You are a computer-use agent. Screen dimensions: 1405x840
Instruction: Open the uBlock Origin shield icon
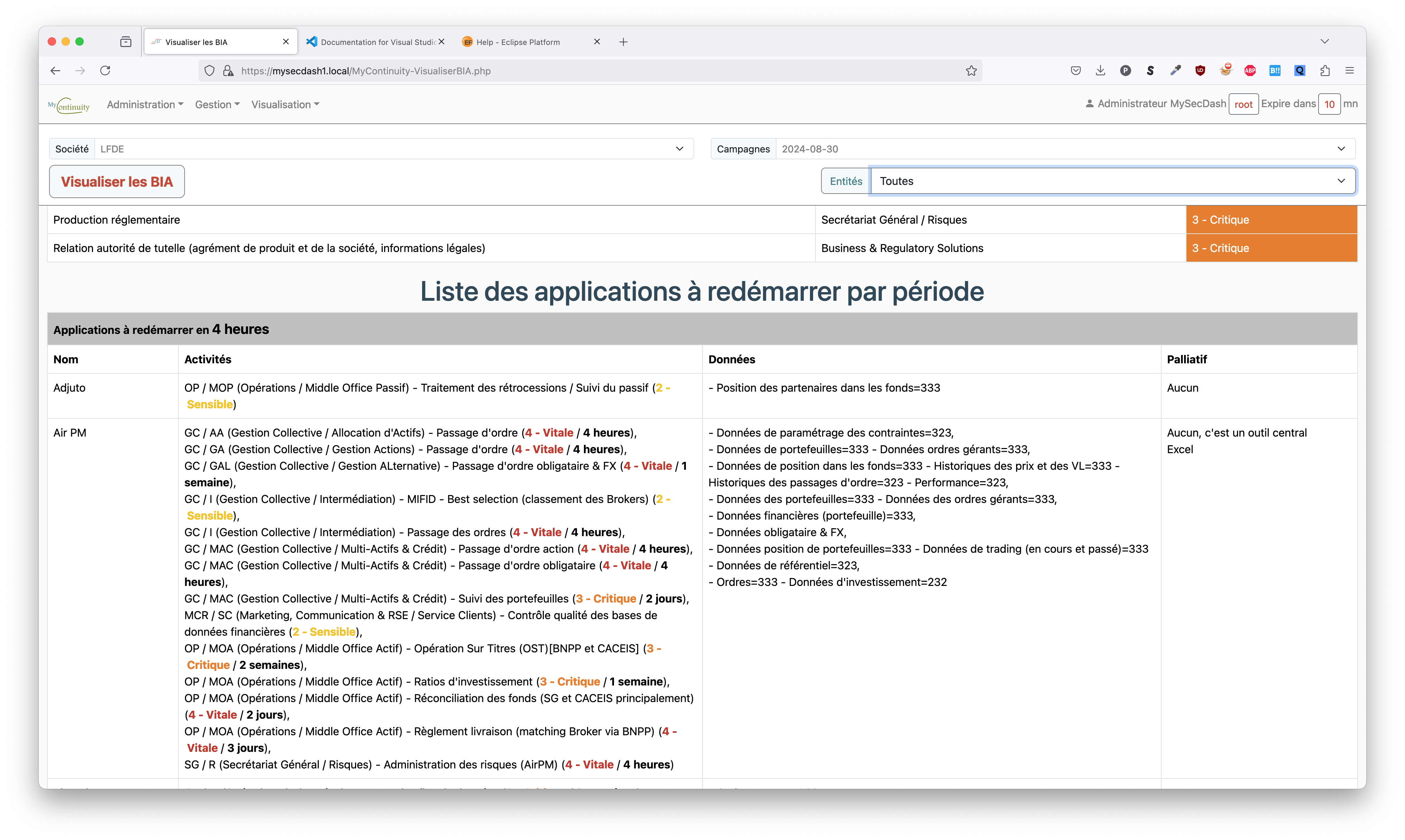(x=1200, y=71)
